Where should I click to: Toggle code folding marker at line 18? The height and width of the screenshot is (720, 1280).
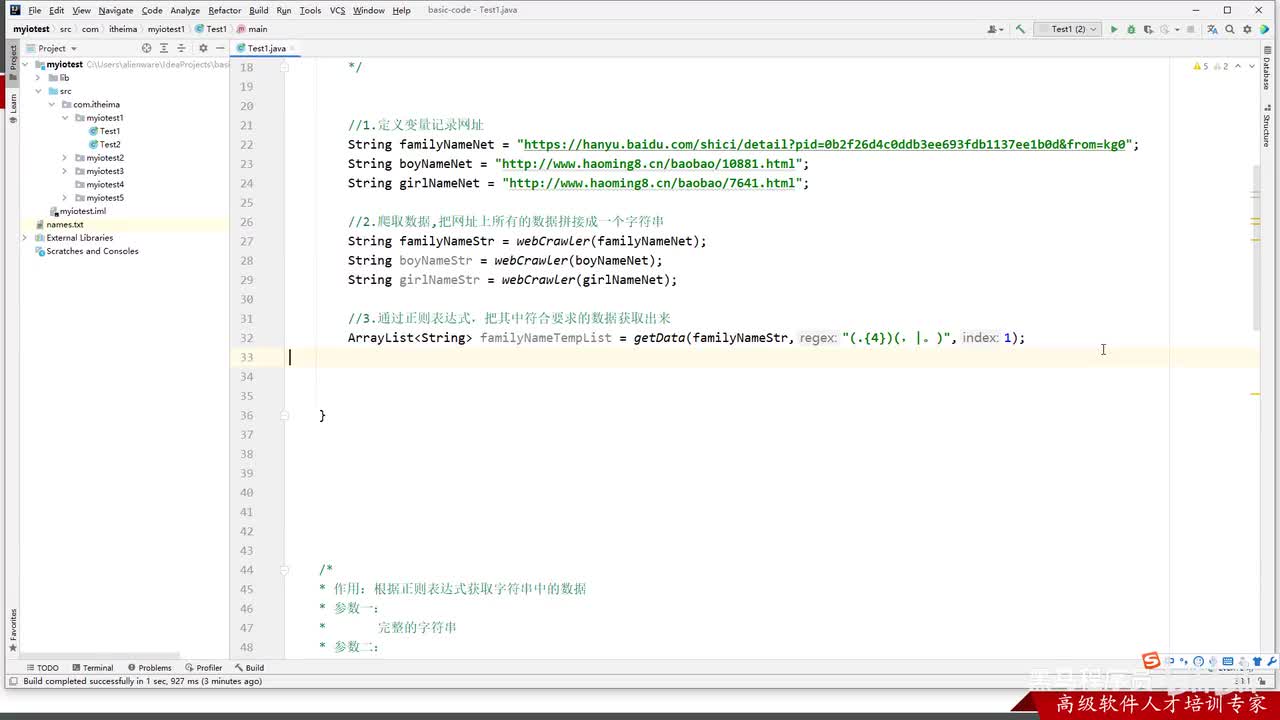[284, 67]
